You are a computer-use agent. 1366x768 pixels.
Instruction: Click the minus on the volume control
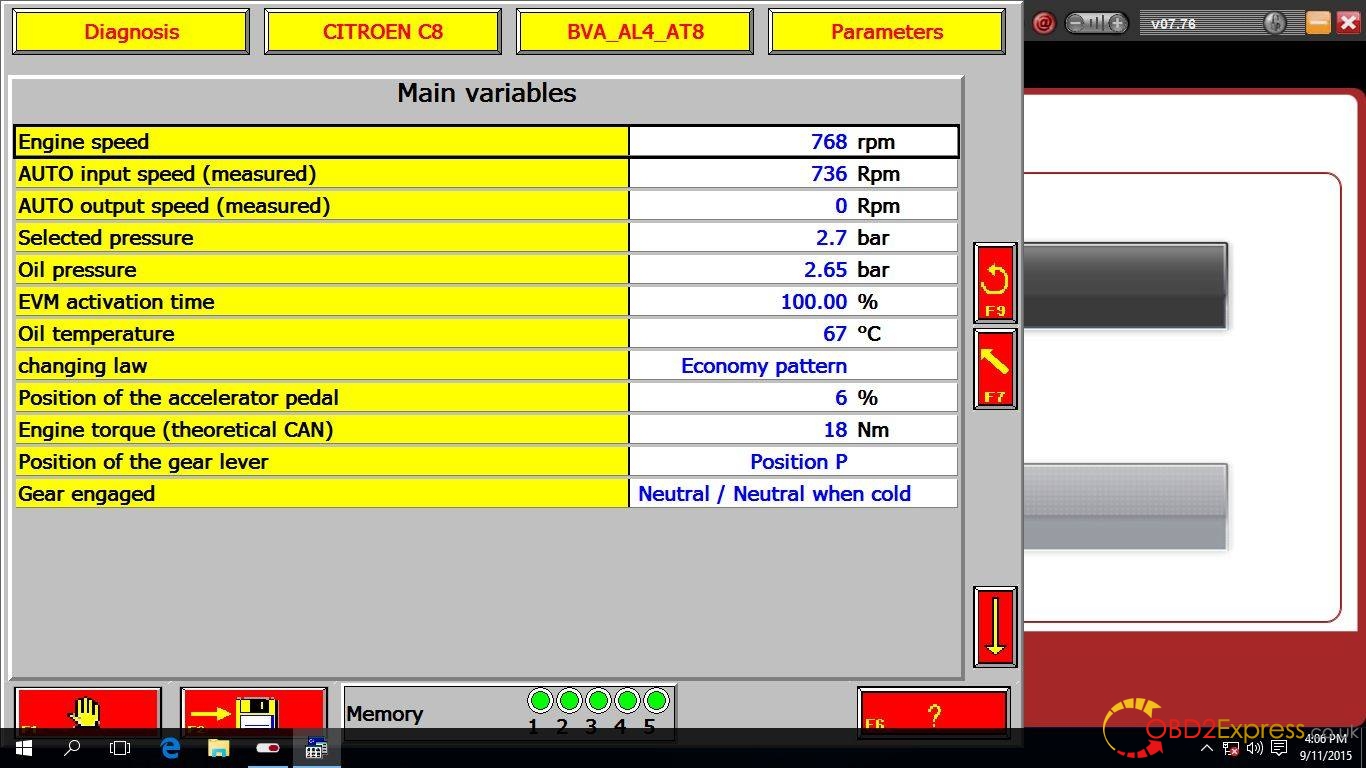click(1077, 23)
